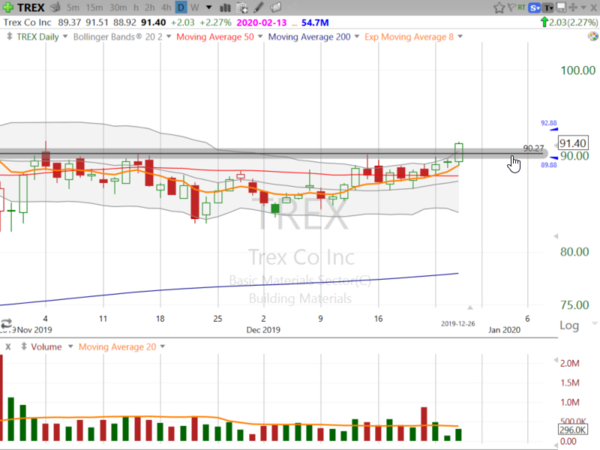Screen dimensions: 600x450
Task: Switch to 4h timeframe
Action: point(166,7)
